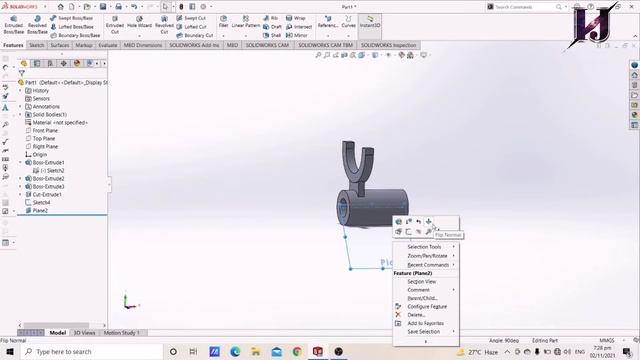Open dropdown arrow next to SolidWorks logo
Viewport: 640px width, 360px height.
[x=45, y=7]
